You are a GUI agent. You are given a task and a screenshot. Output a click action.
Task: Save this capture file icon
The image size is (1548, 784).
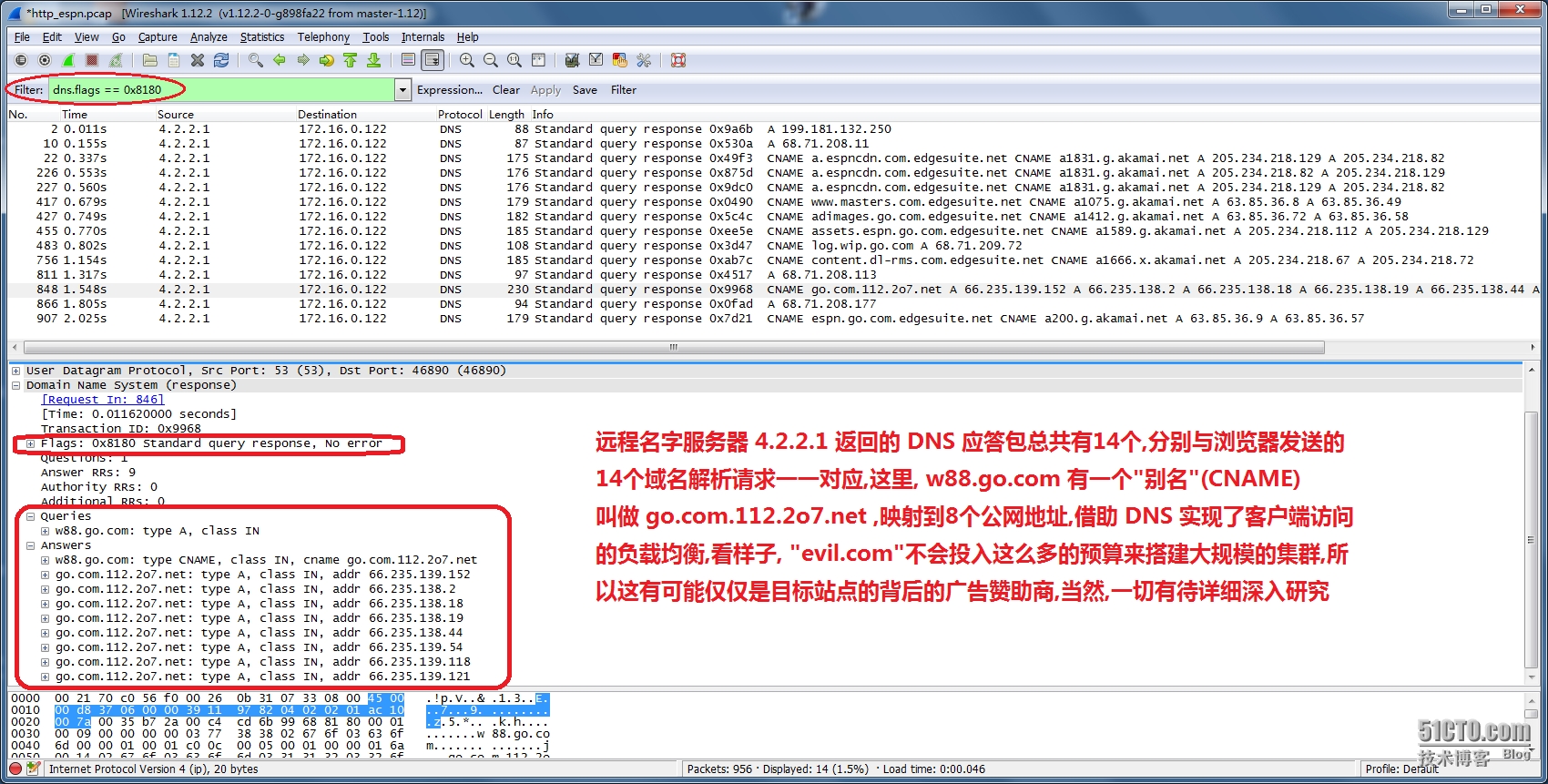click(174, 60)
